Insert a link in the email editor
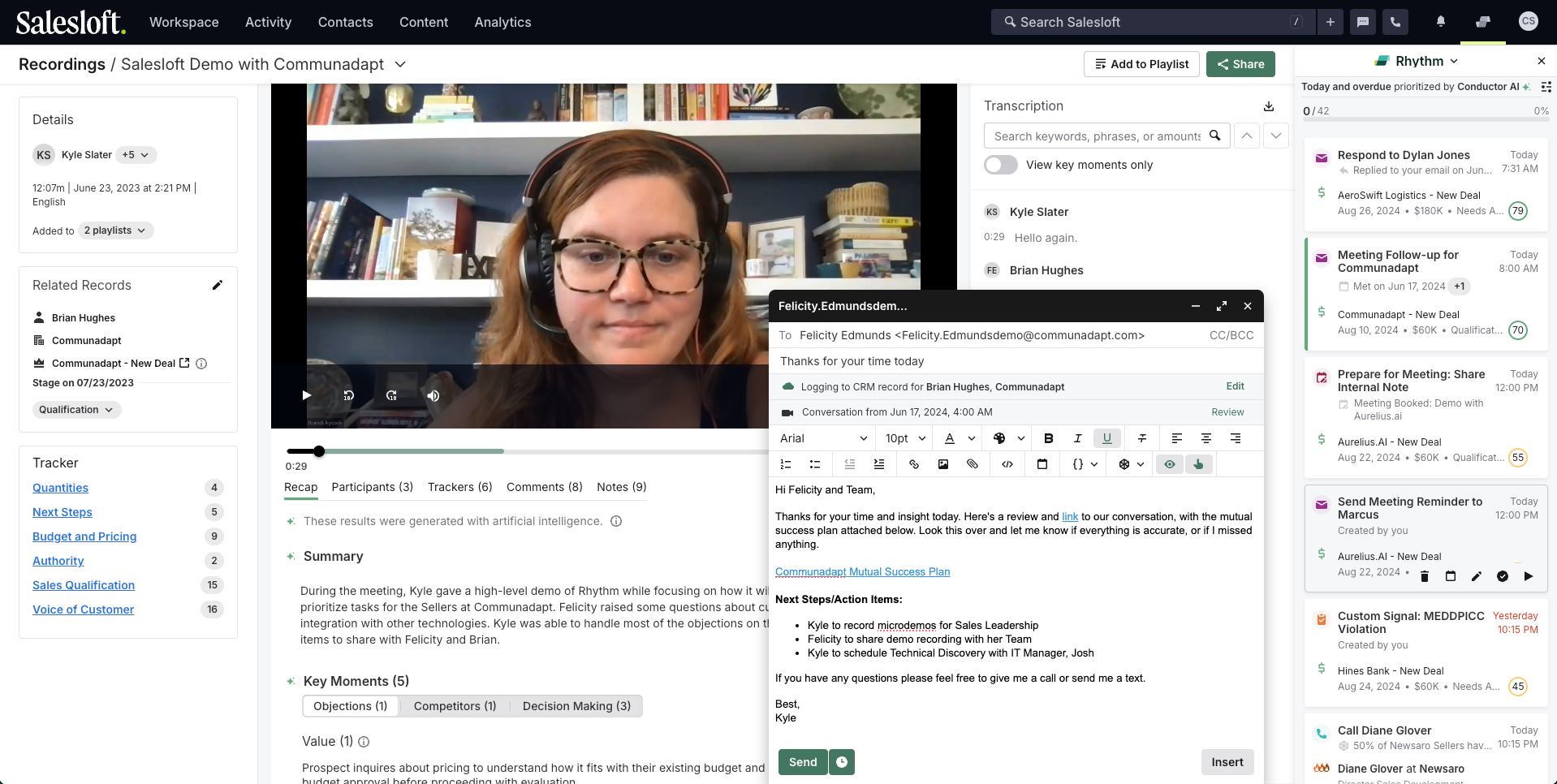Screen dimensions: 1557x784 pyautogui.click(x=913, y=464)
